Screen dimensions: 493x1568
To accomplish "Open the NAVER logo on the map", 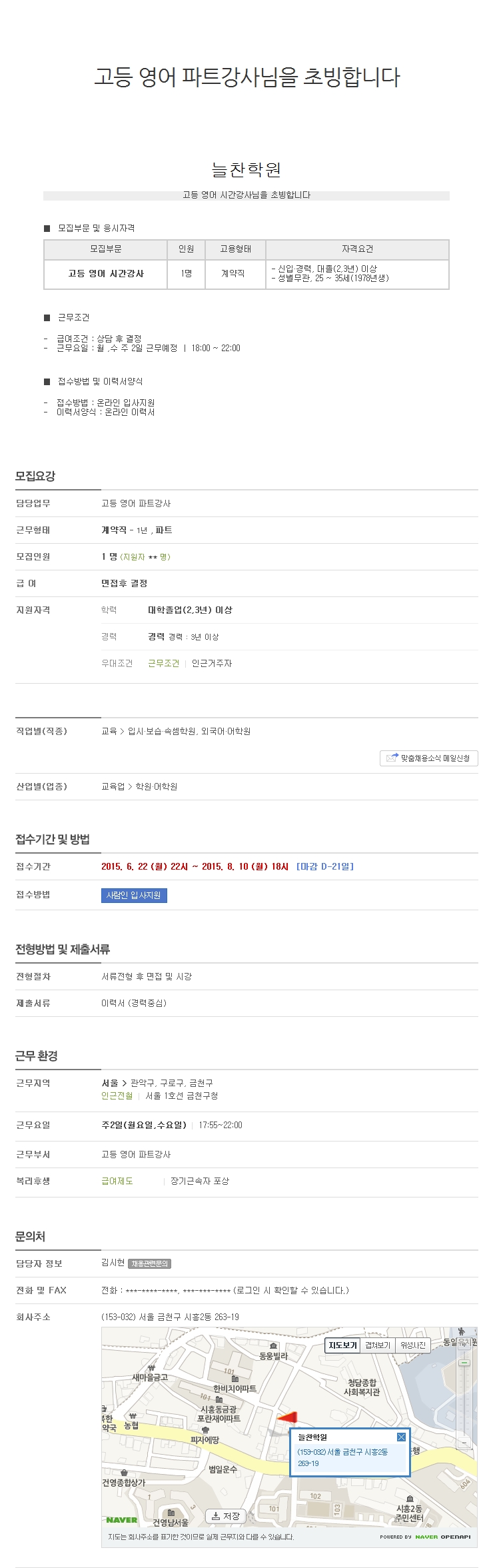I will (x=121, y=1520).
